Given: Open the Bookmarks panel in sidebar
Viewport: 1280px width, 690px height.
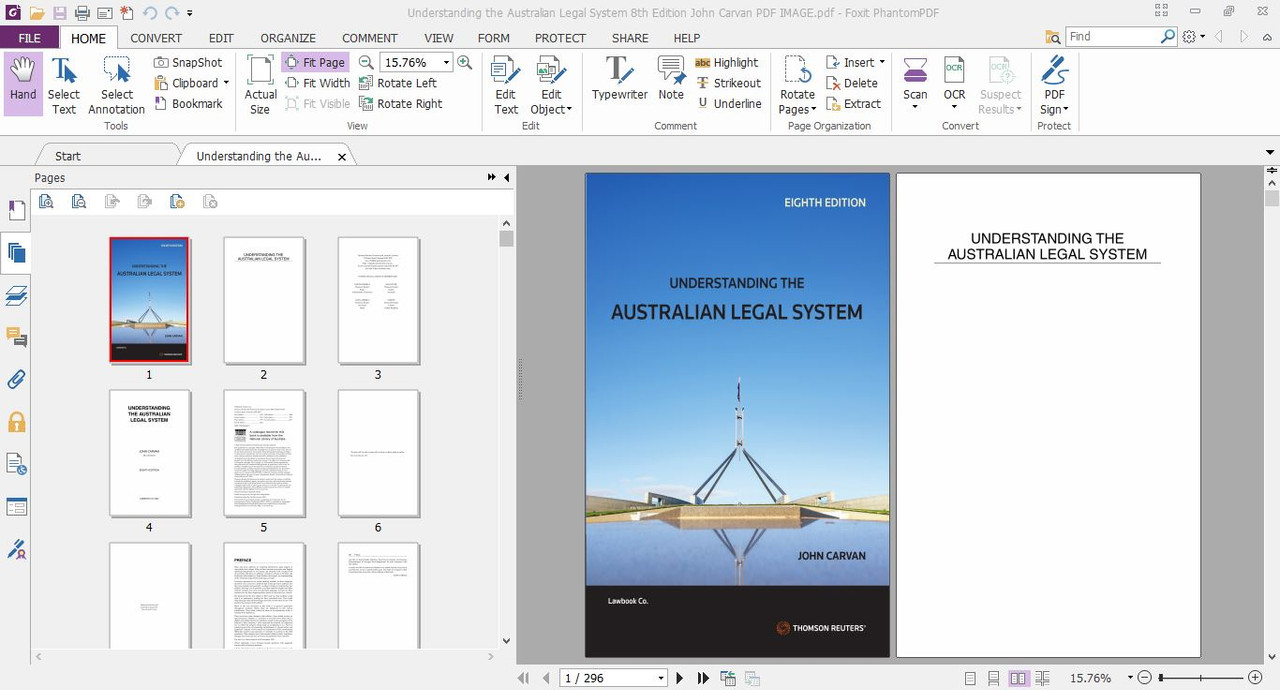Looking at the screenshot, I should coord(16,211).
